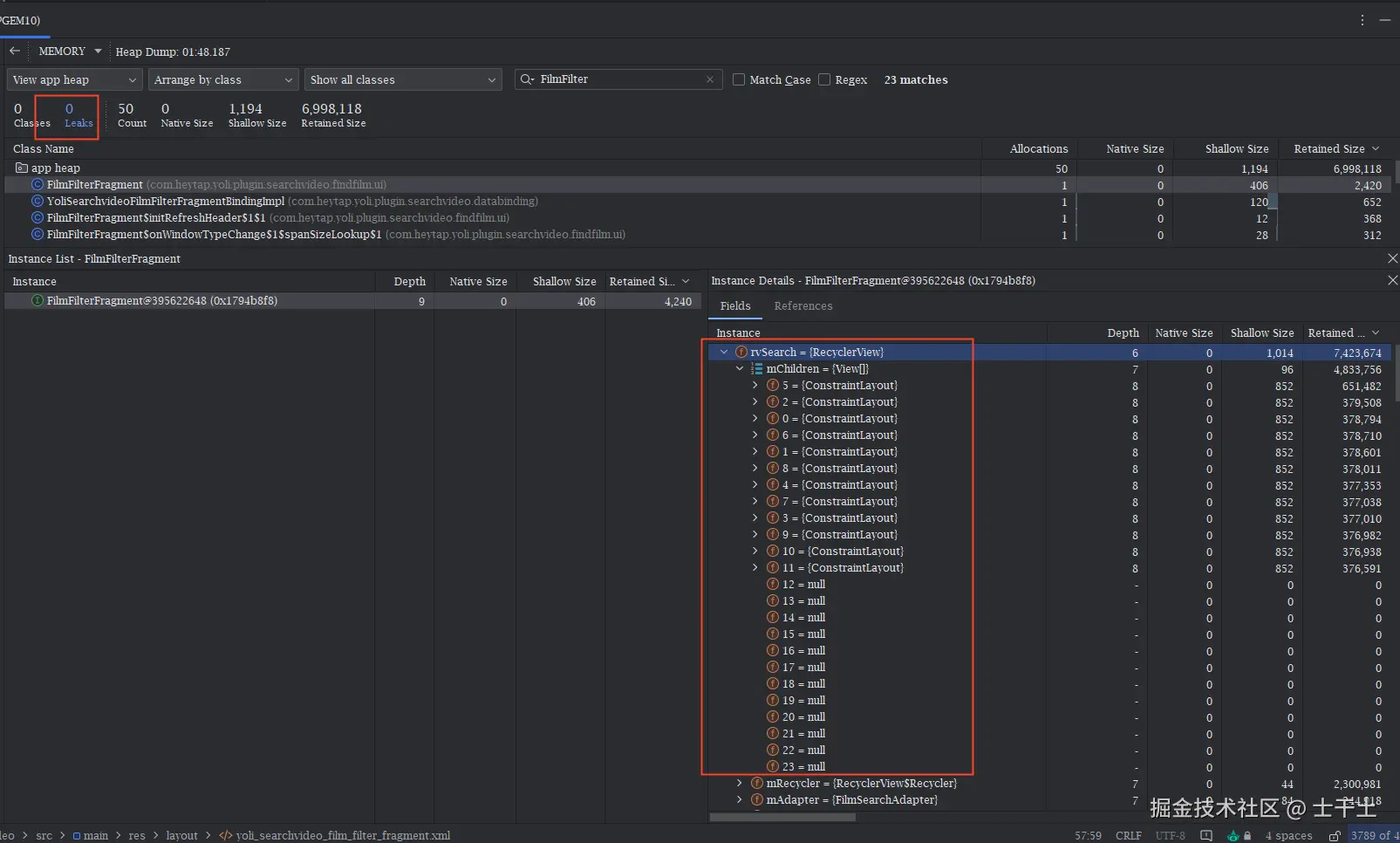1400x843 pixels.
Task: Change the 4 spaces indent setting
Action: click(1289, 836)
